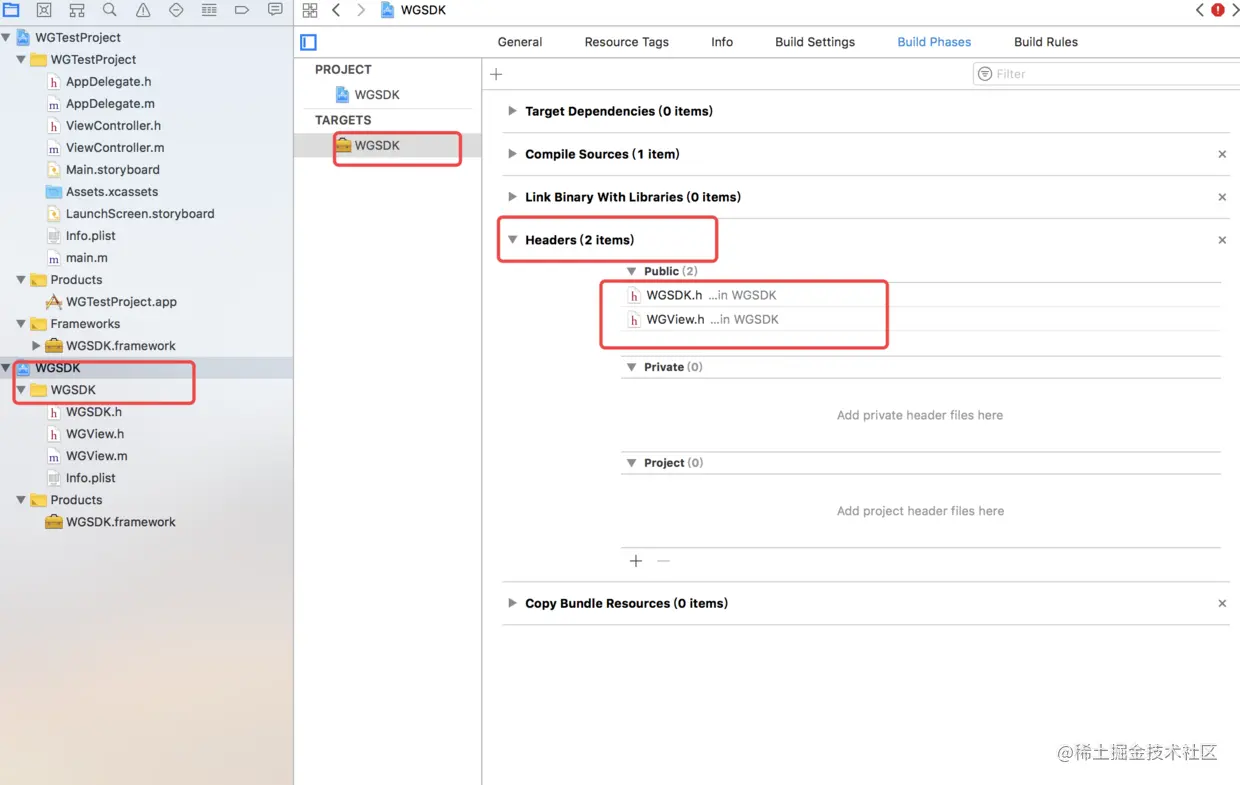Screen dimensions: 1240x785
Task: Open the Breakpoint navigator icon
Action: click(x=242, y=10)
